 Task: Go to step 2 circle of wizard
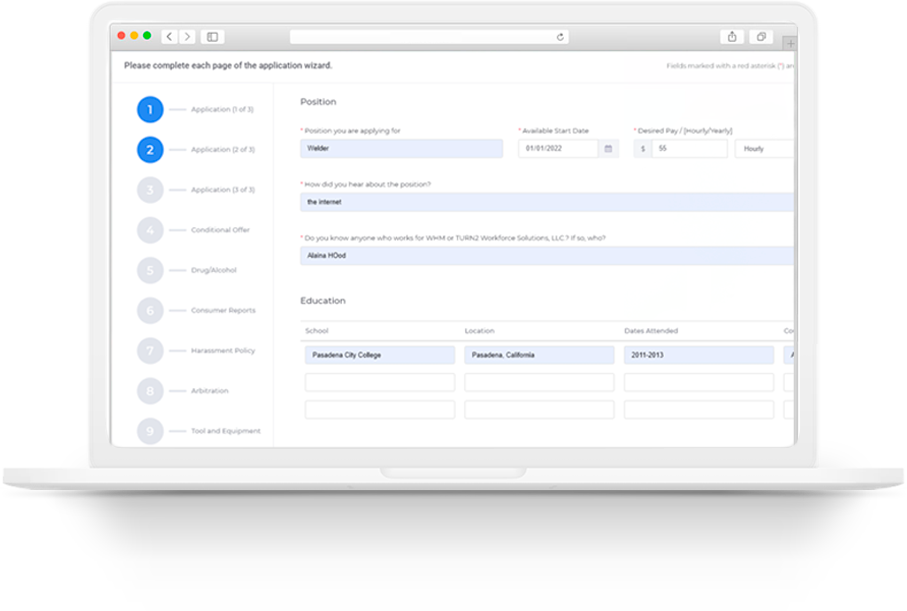pyautogui.click(x=150, y=150)
